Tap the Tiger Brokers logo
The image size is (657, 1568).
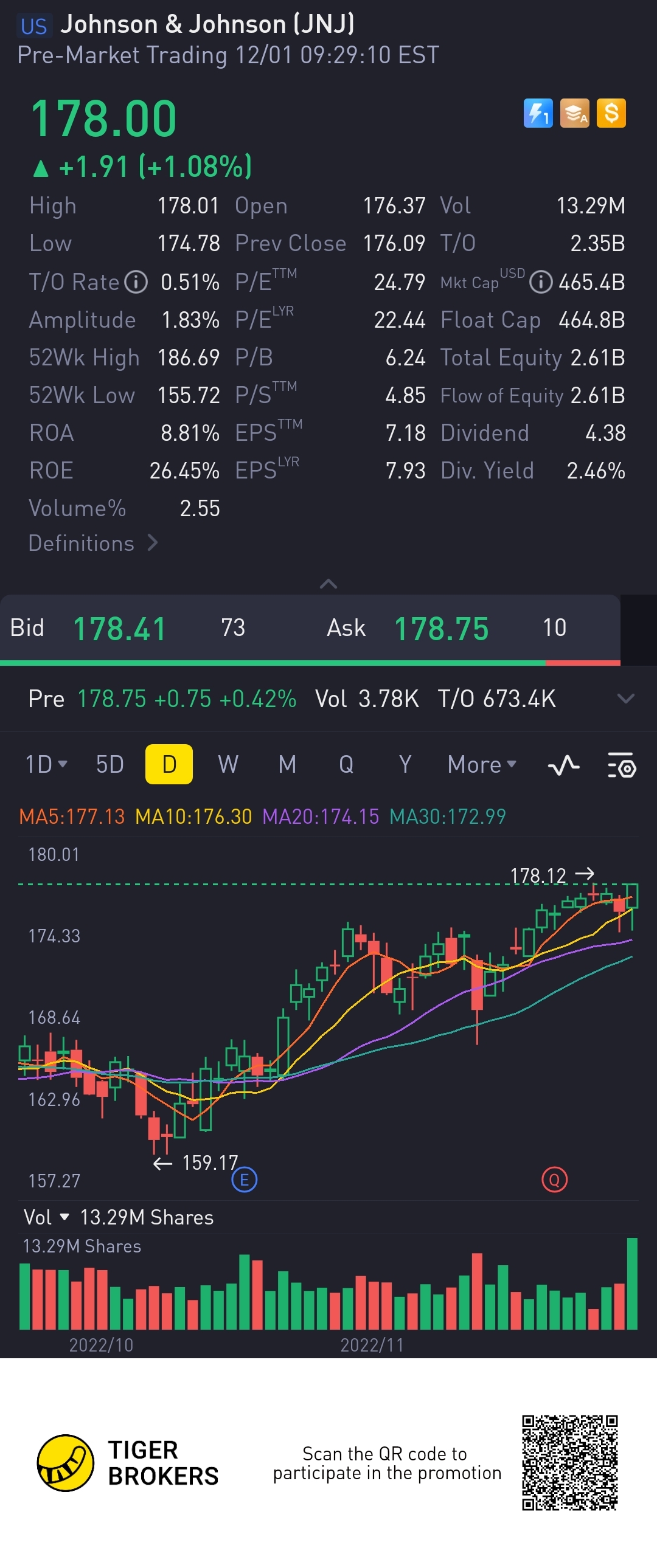[x=127, y=1463]
